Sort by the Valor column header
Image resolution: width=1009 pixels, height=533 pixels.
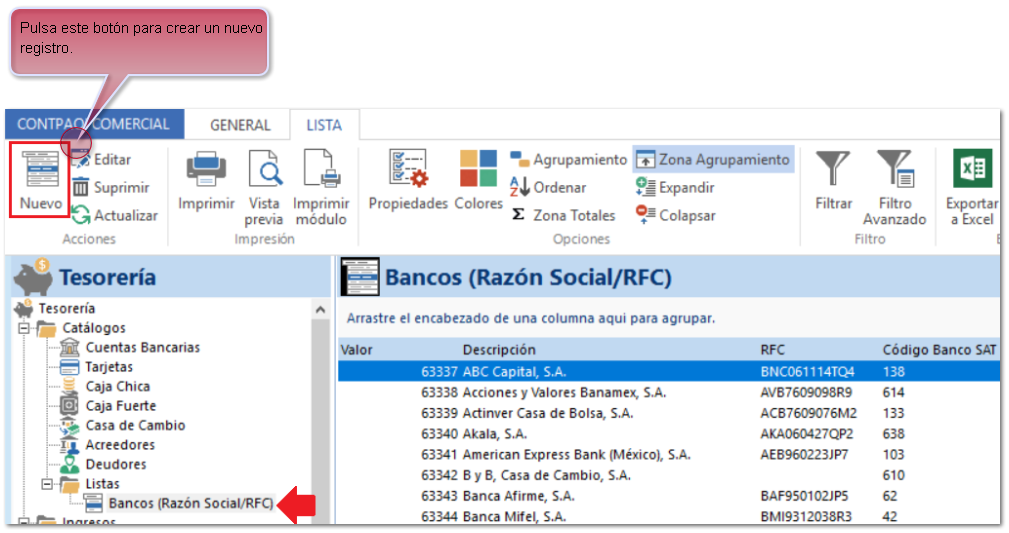(356, 350)
